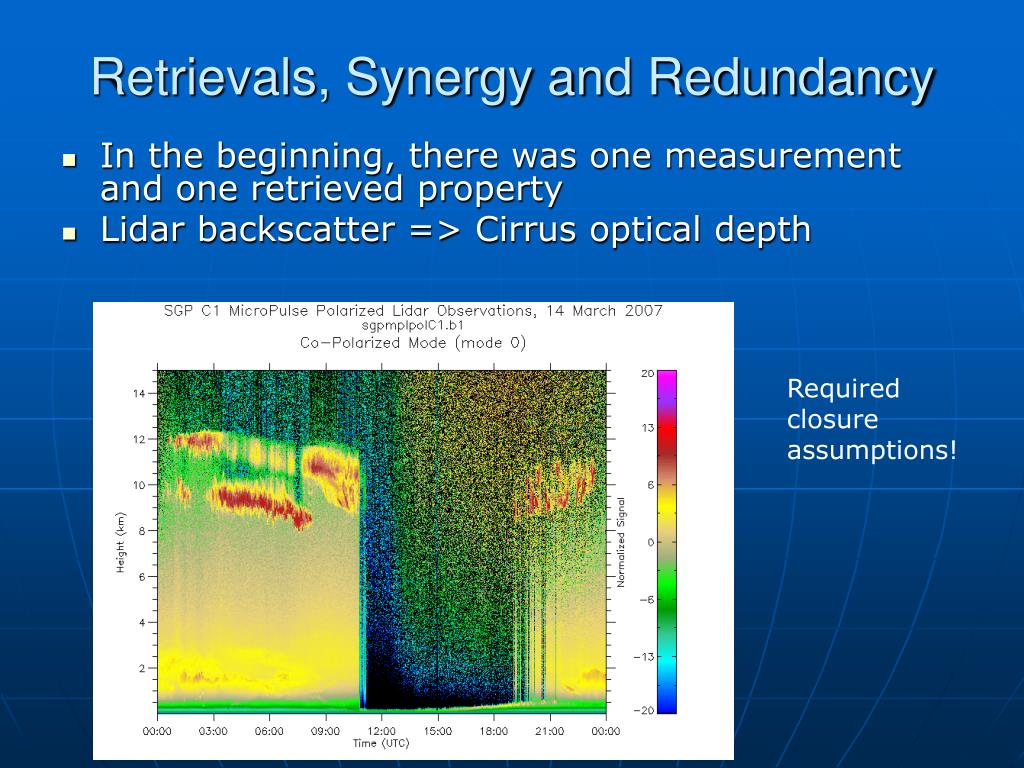Click the height tick label '12'

click(138, 440)
